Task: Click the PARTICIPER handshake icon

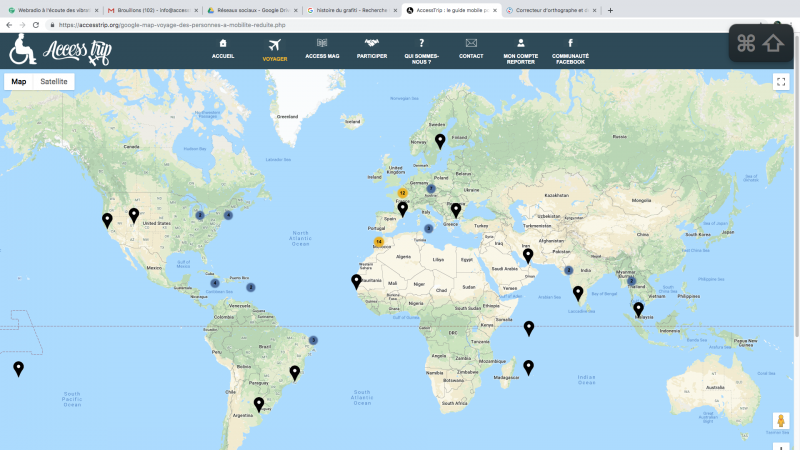Action: (372, 43)
